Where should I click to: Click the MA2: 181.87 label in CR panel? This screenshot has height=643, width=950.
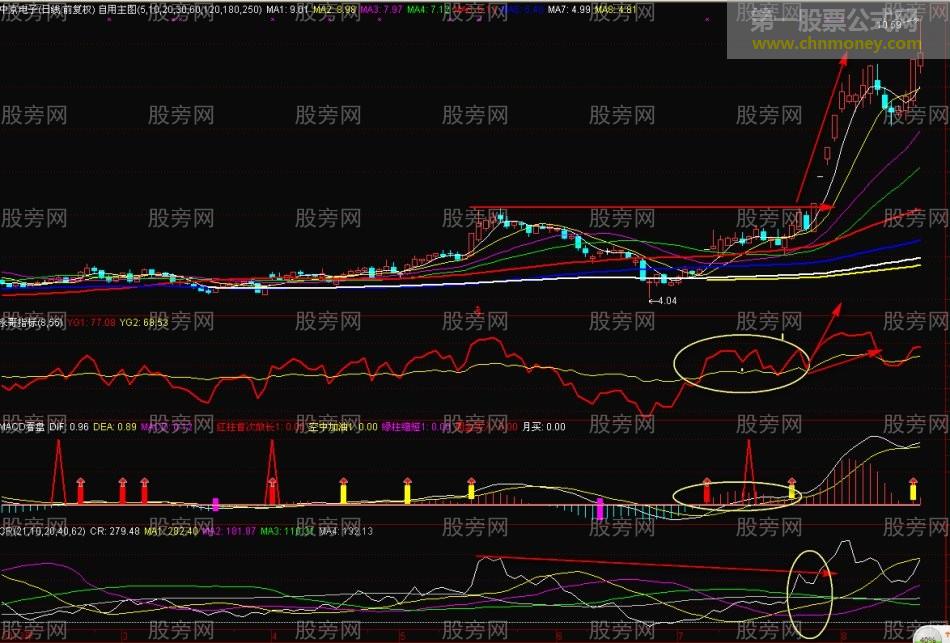point(228,531)
